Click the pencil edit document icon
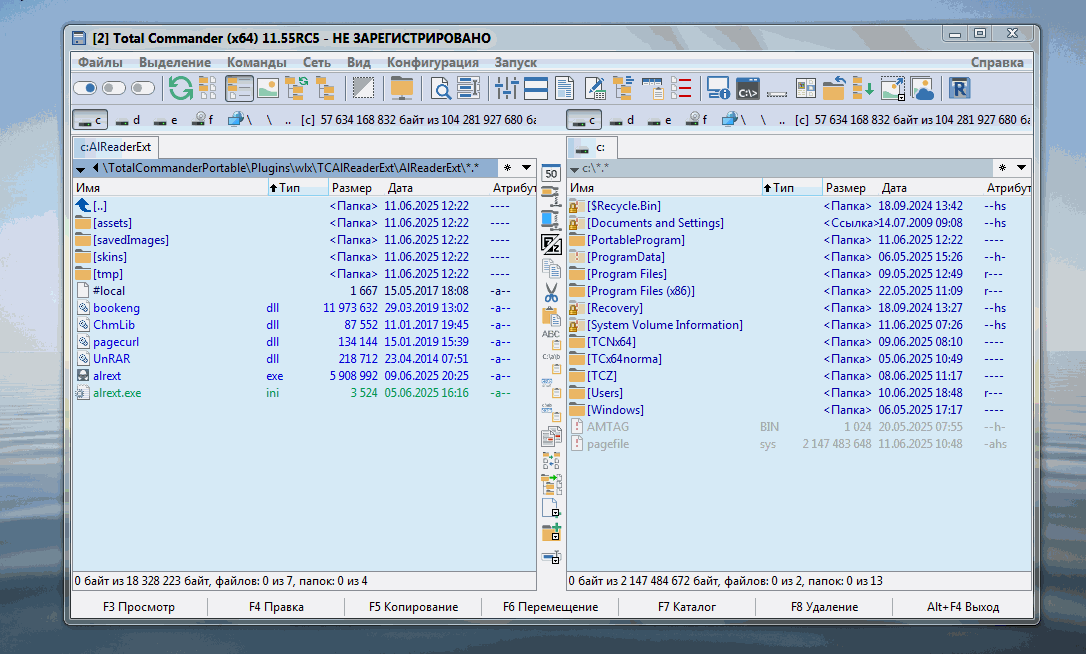Image resolution: width=1086 pixels, height=654 pixels. click(594, 89)
